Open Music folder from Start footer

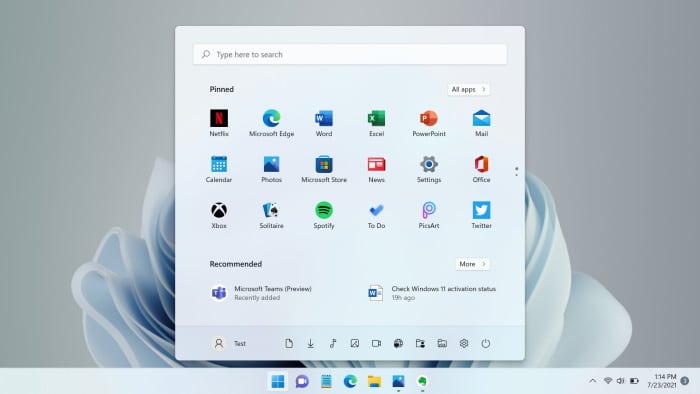(x=333, y=343)
